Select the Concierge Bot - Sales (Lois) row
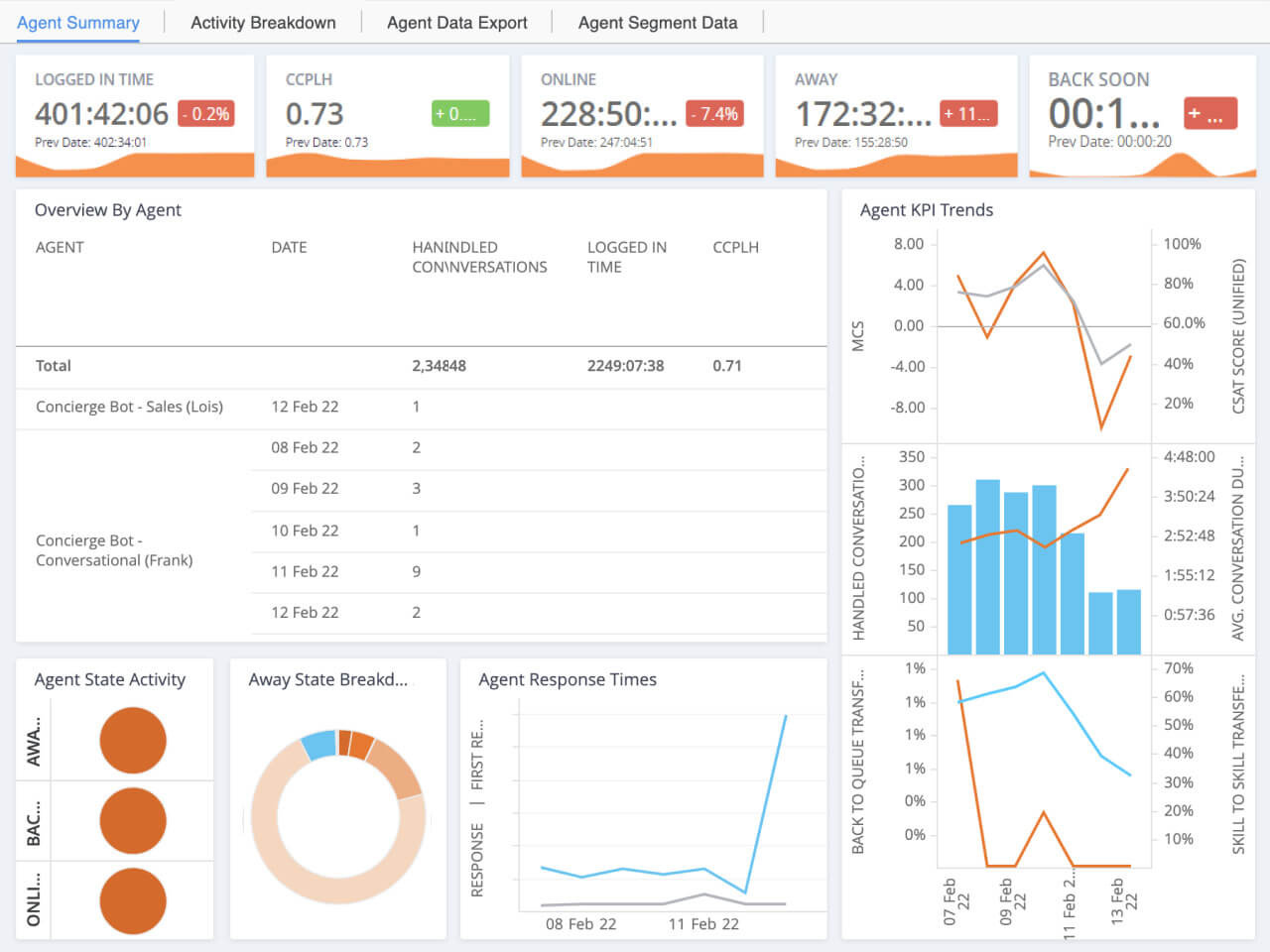The image size is (1270, 952). [x=129, y=407]
